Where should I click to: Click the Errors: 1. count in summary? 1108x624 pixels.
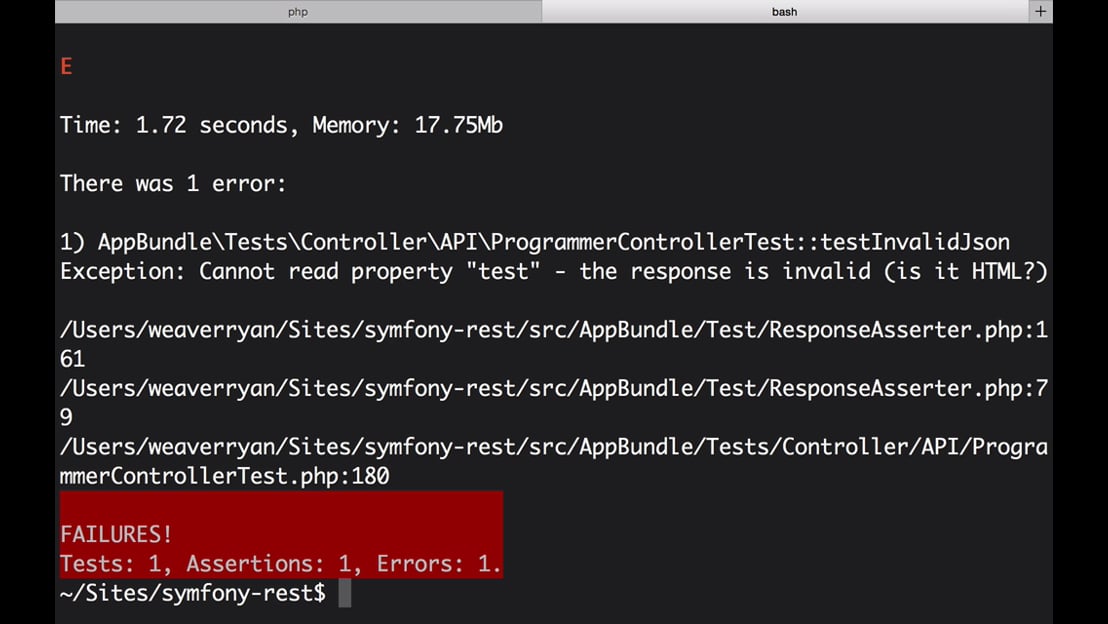click(438, 564)
